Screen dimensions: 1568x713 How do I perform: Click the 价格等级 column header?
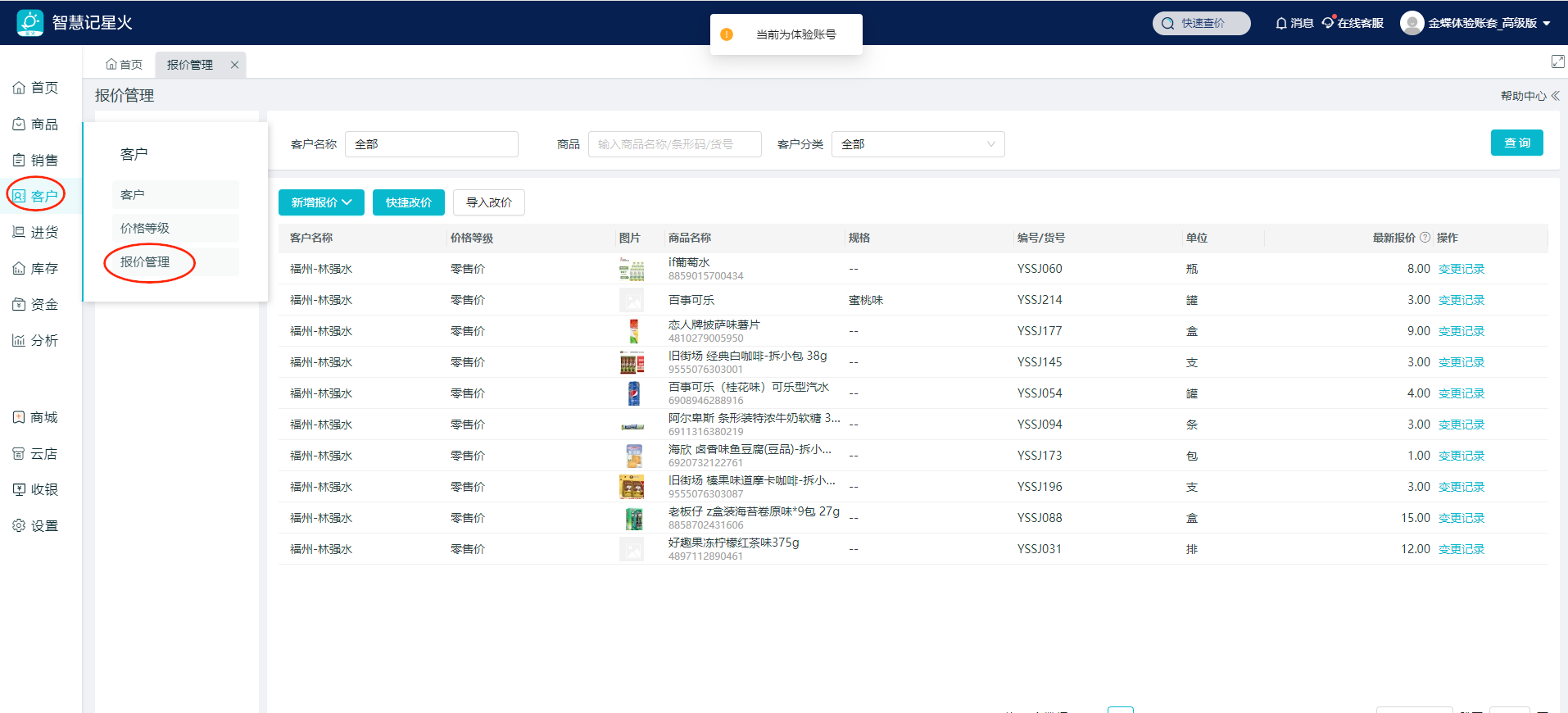point(472,238)
